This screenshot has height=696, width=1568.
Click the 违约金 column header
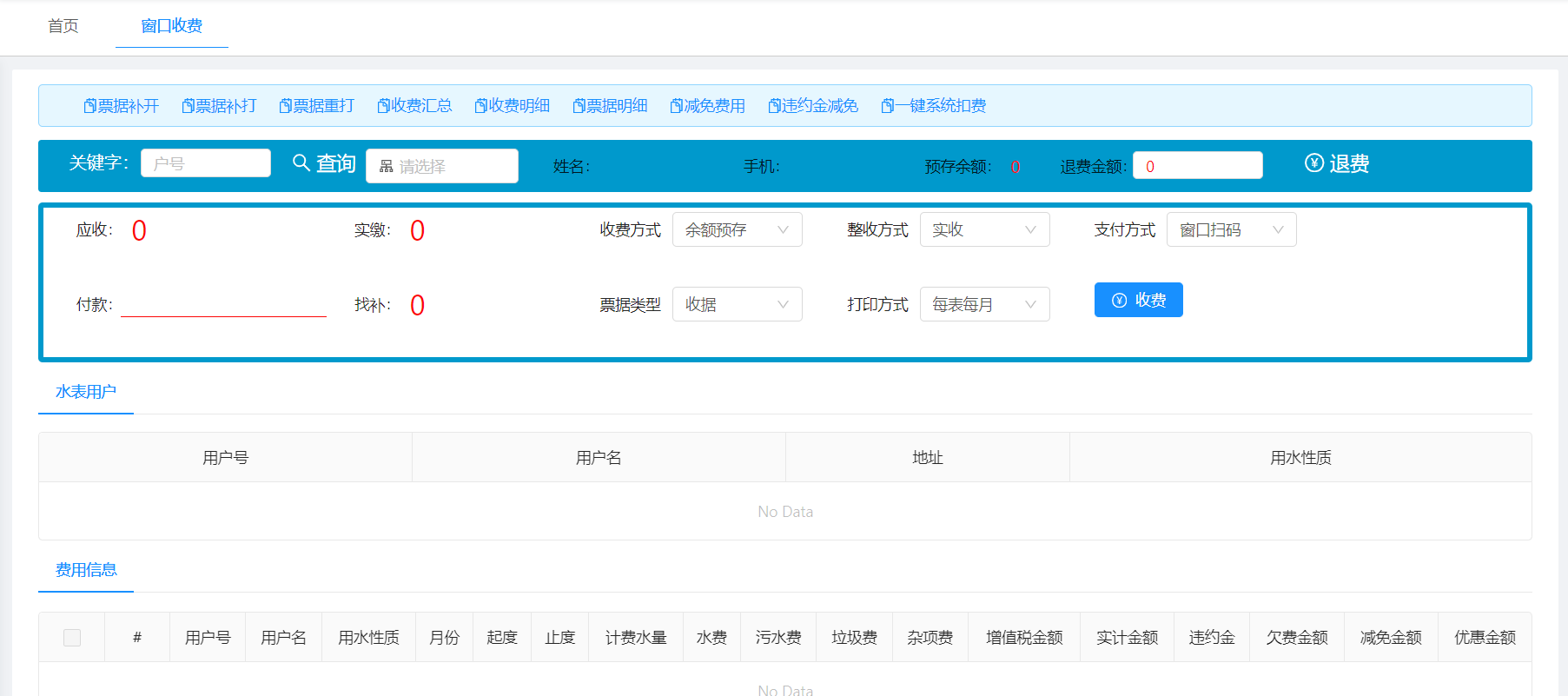[x=1212, y=638]
